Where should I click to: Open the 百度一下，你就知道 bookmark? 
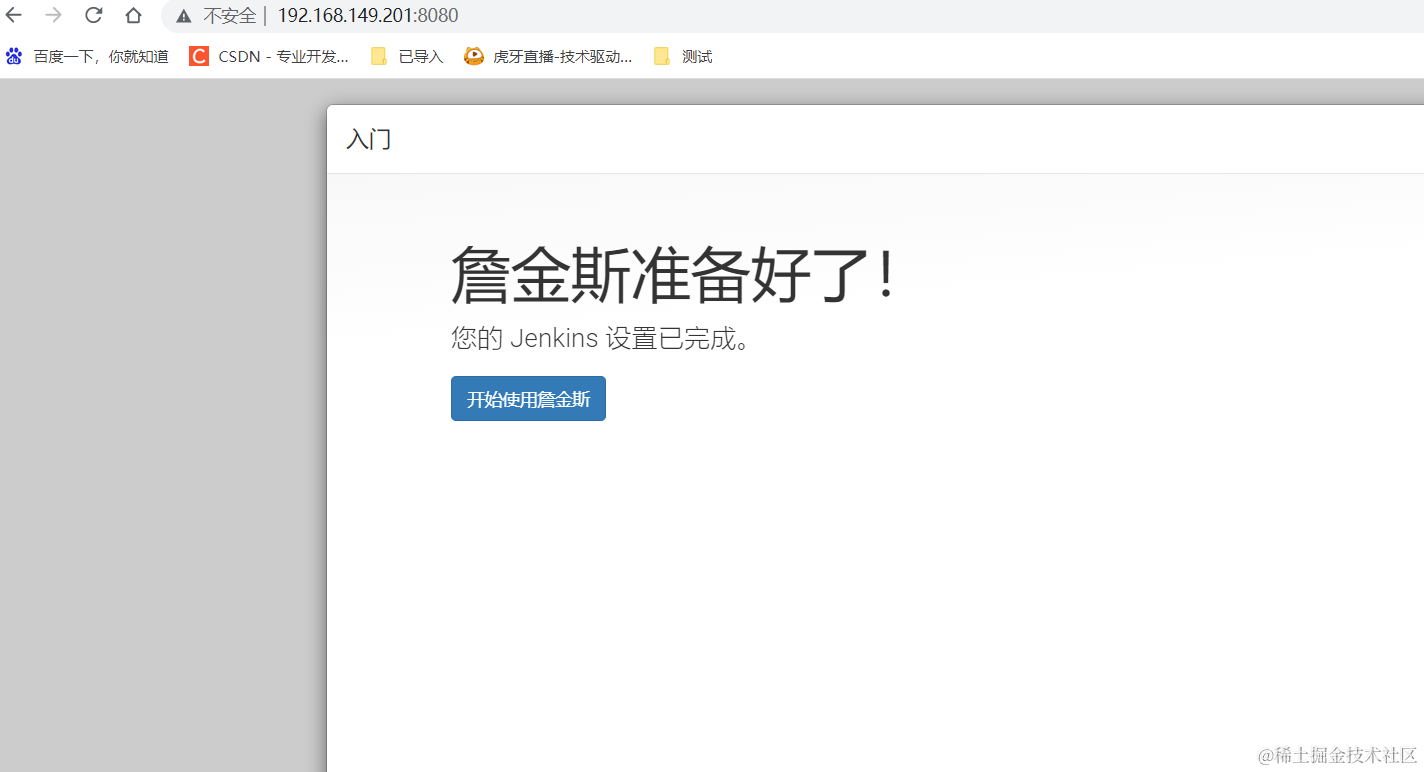[100, 56]
